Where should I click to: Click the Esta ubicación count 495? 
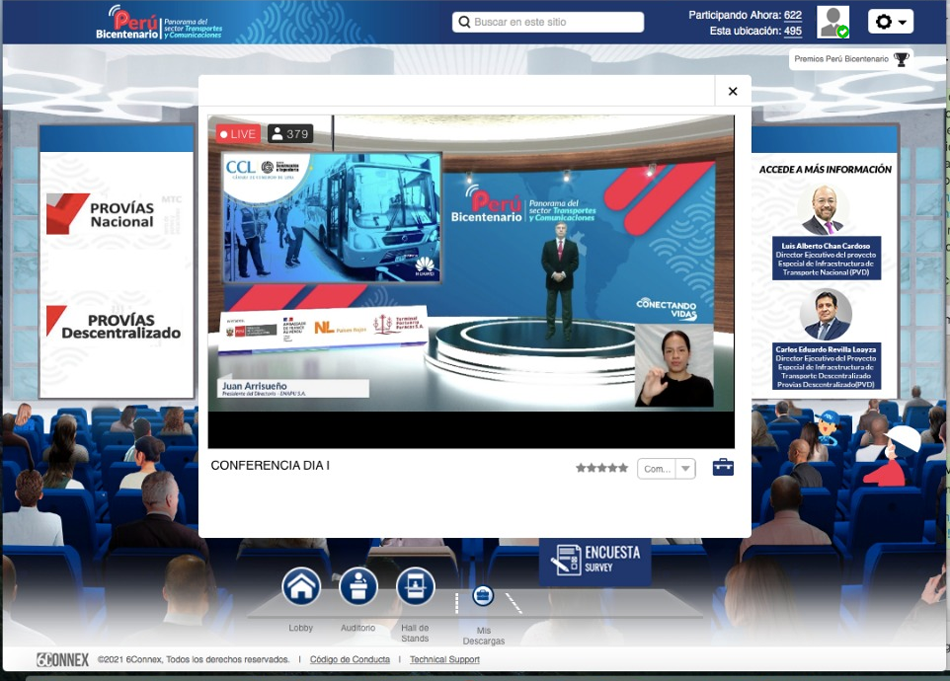[792, 31]
